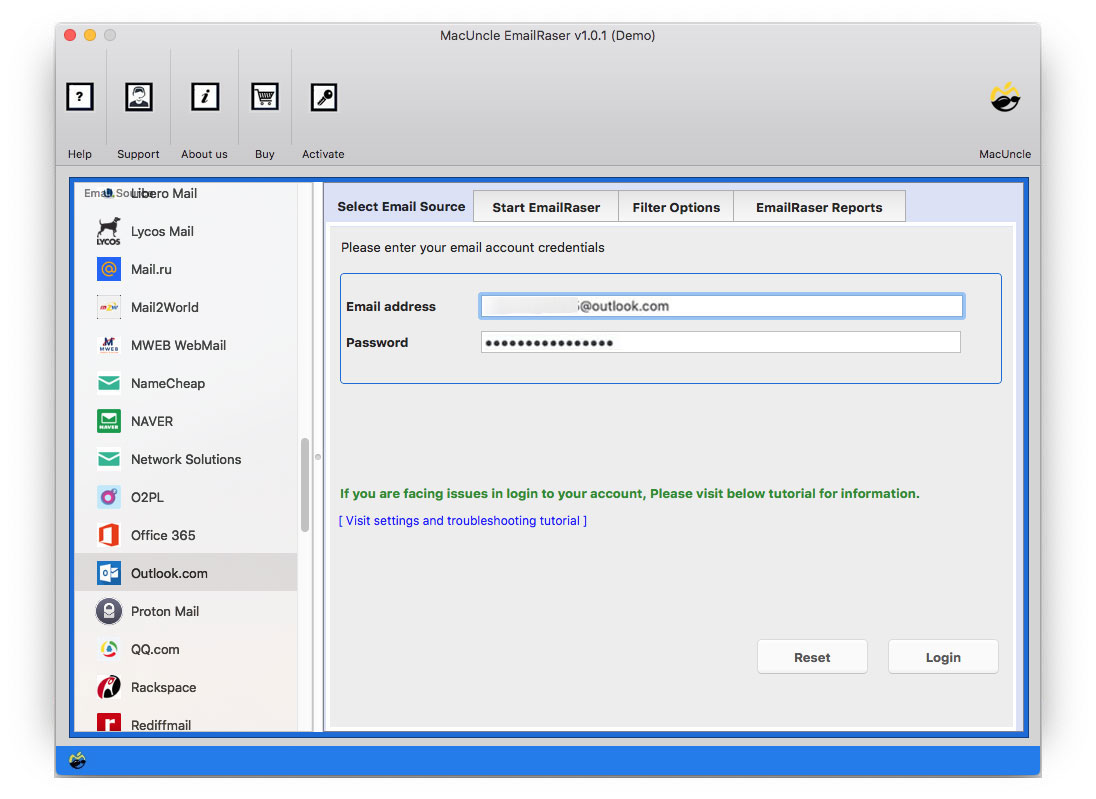Select the QQ.com icon

108,649
